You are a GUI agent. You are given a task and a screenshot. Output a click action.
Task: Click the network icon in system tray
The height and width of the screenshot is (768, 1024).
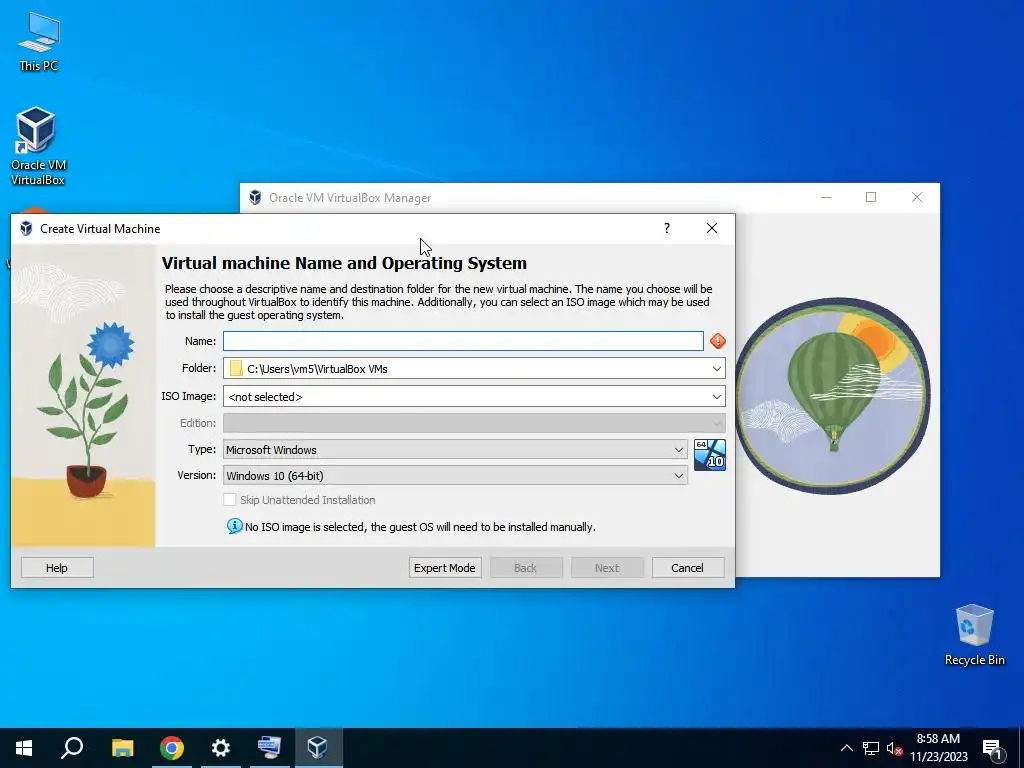[x=871, y=748]
